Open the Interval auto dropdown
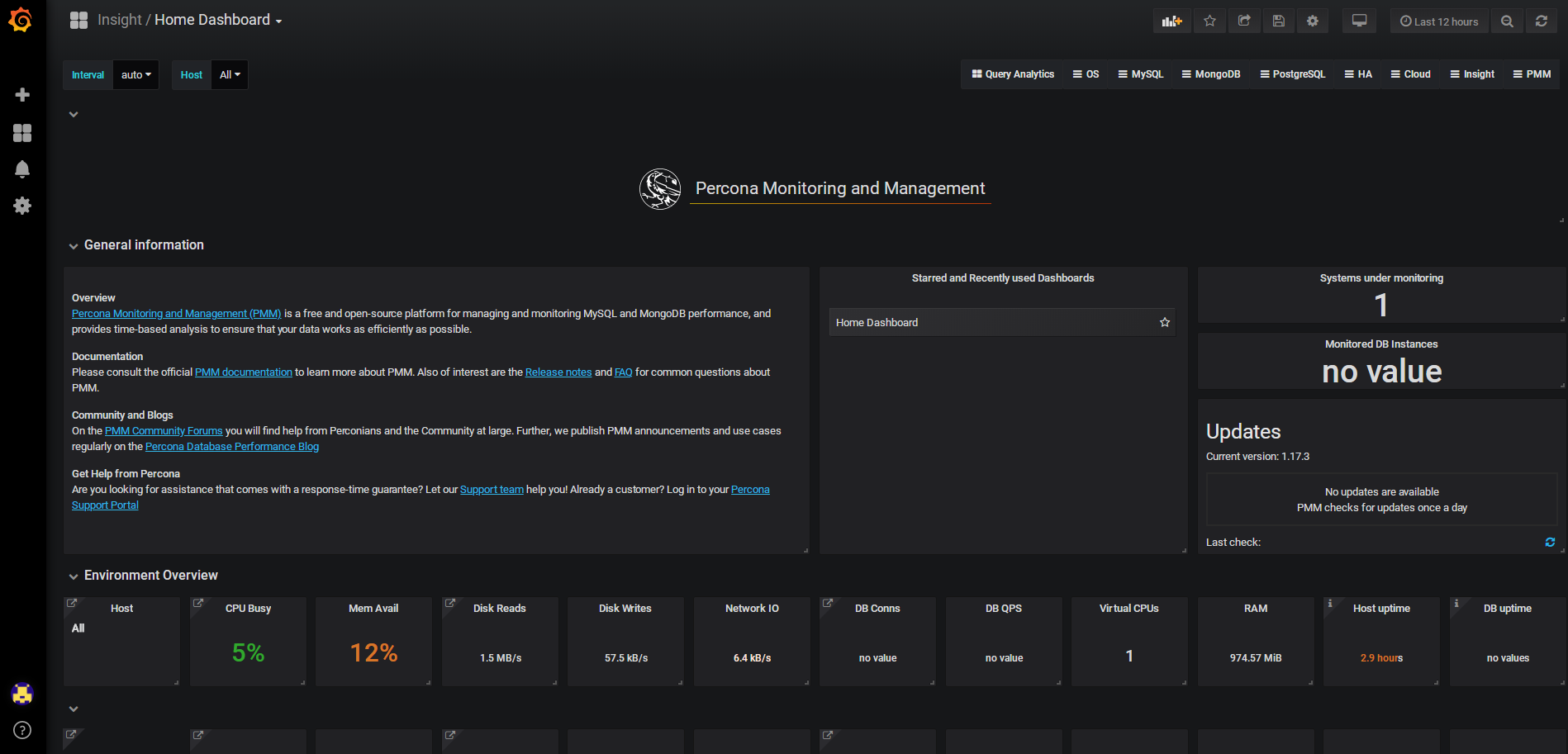1568x754 pixels. tap(136, 75)
